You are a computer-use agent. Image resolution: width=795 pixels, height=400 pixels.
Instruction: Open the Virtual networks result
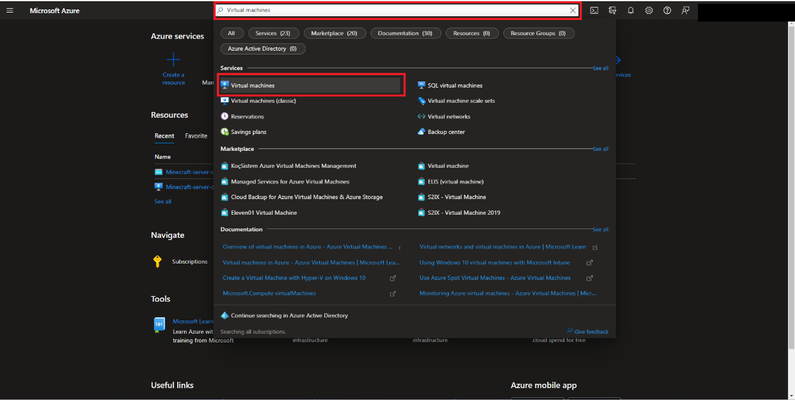point(449,116)
